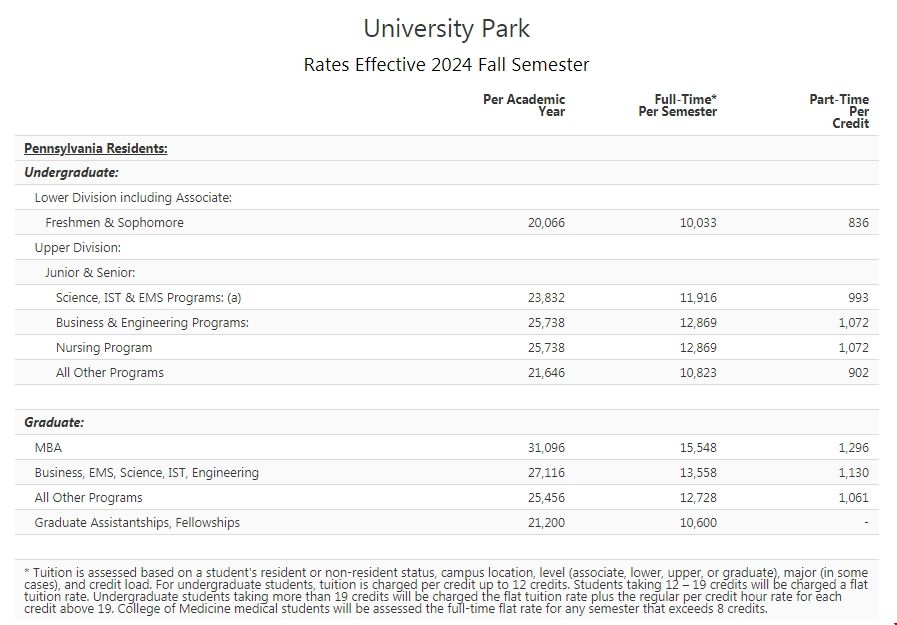The height and width of the screenshot is (625, 897).
Task: Click the Undergraduate section label
Action: click(71, 173)
